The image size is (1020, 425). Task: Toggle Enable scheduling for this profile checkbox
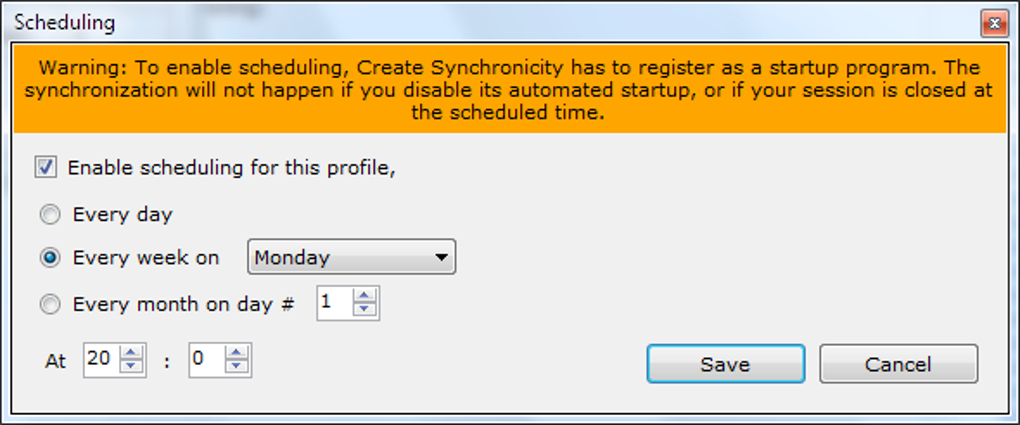click(x=46, y=167)
